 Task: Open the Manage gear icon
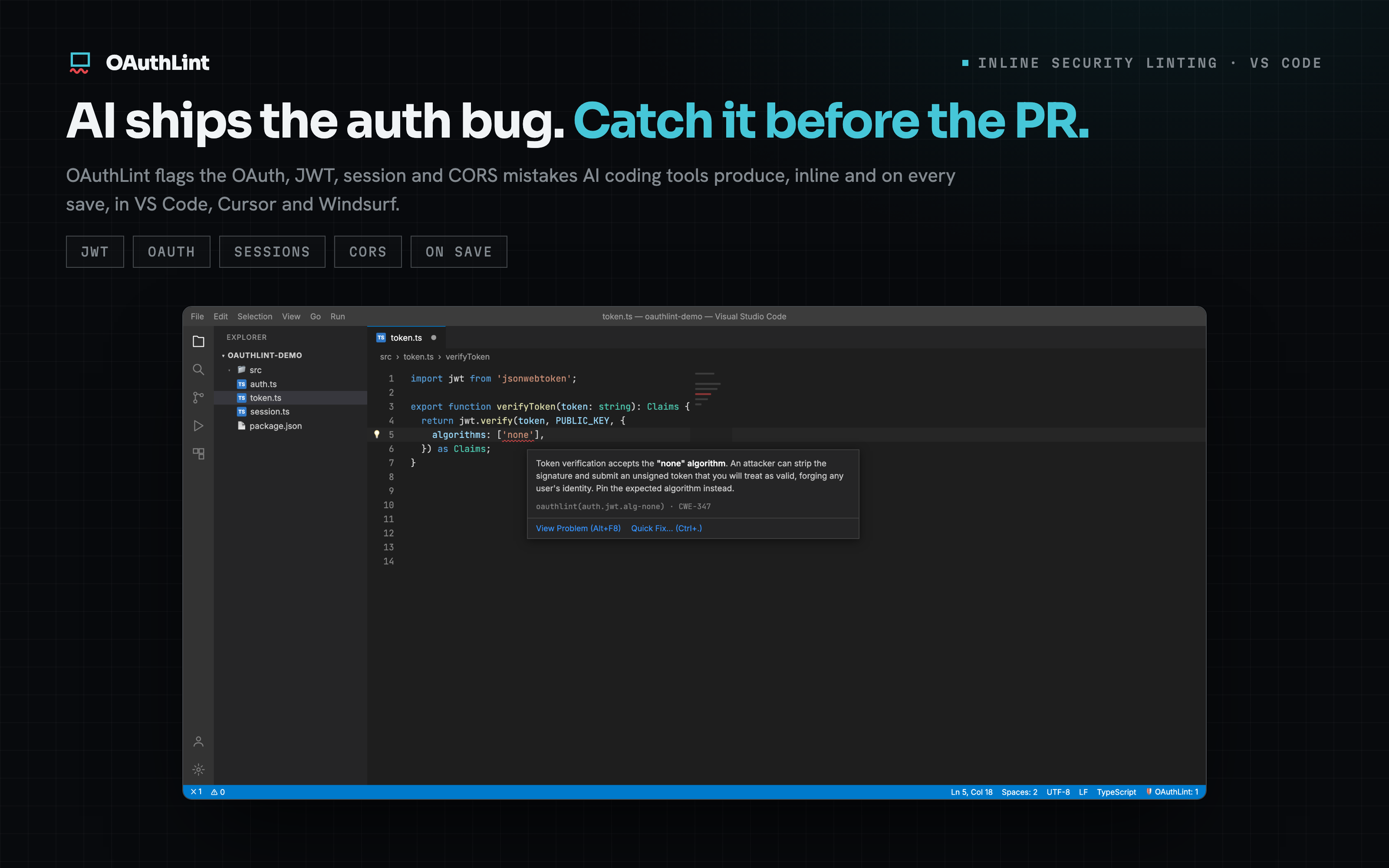point(198,770)
